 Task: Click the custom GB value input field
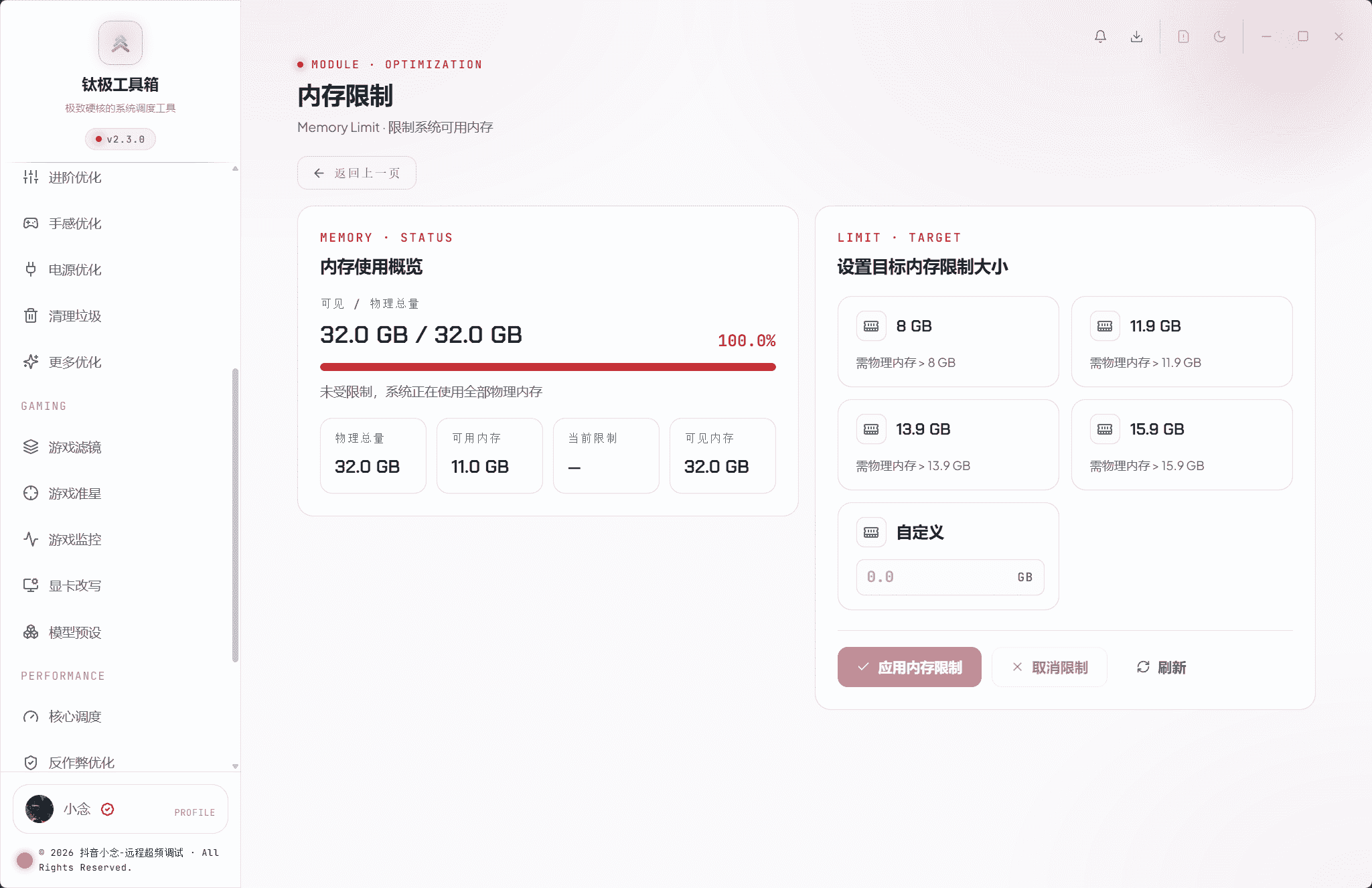[x=950, y=577]
